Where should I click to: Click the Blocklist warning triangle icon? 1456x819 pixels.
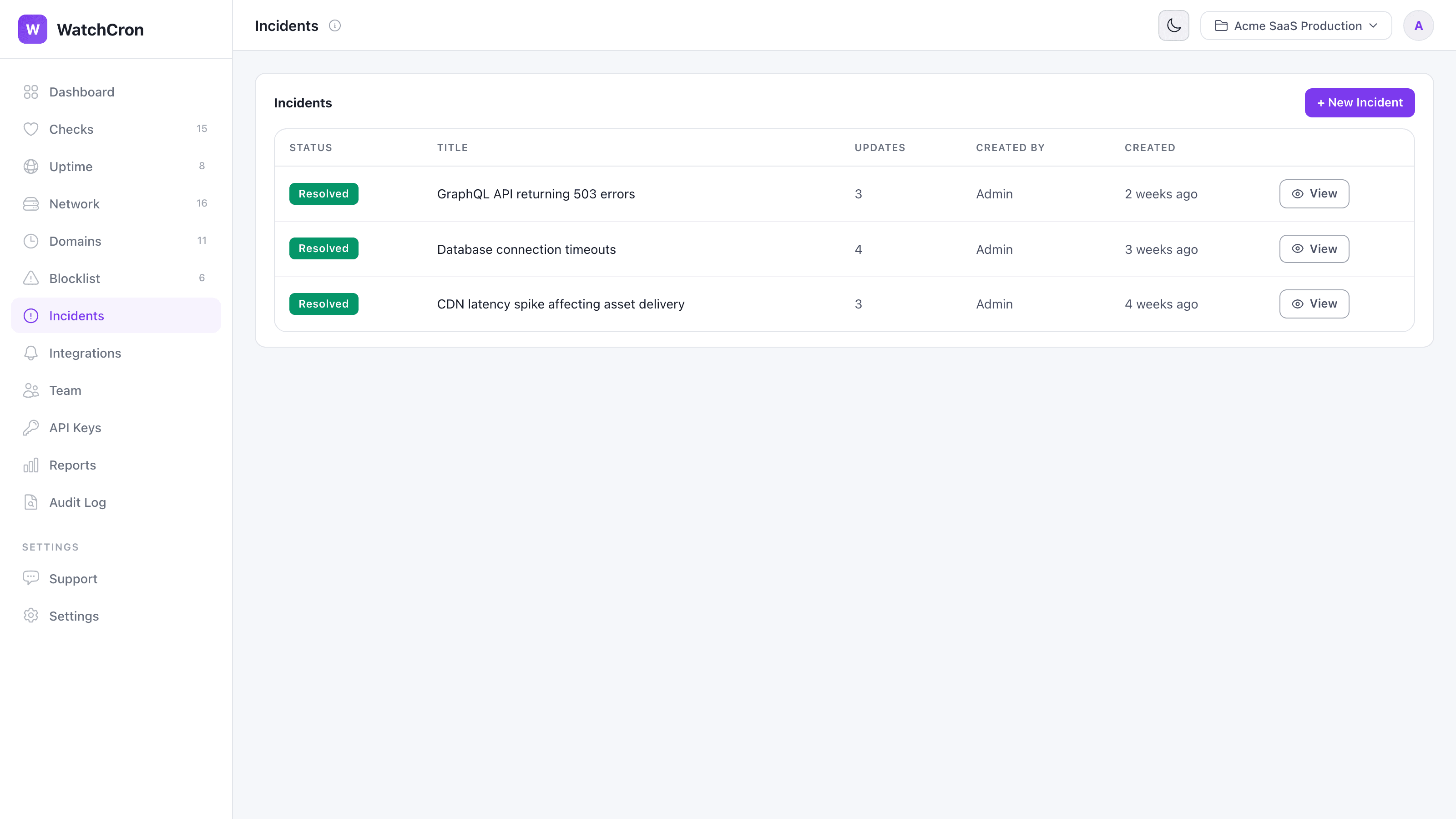pyautogui.click(x=30, y=278)
